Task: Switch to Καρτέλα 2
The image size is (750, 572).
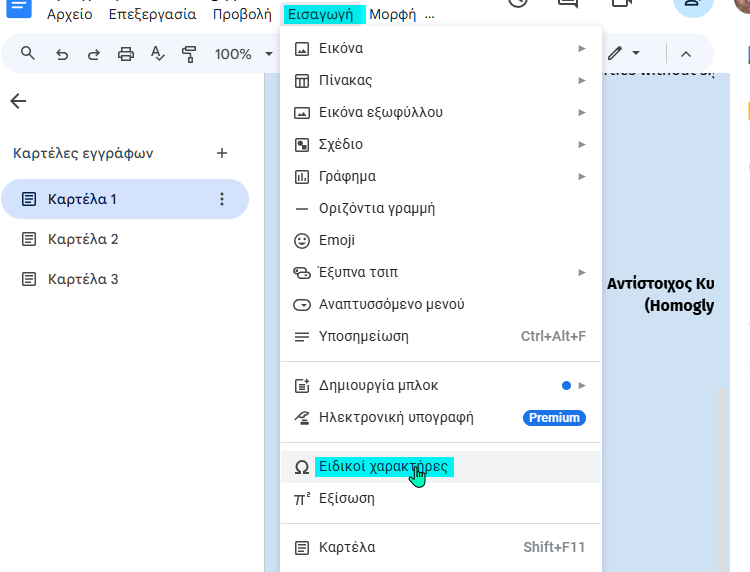Action: pos(83,239)
